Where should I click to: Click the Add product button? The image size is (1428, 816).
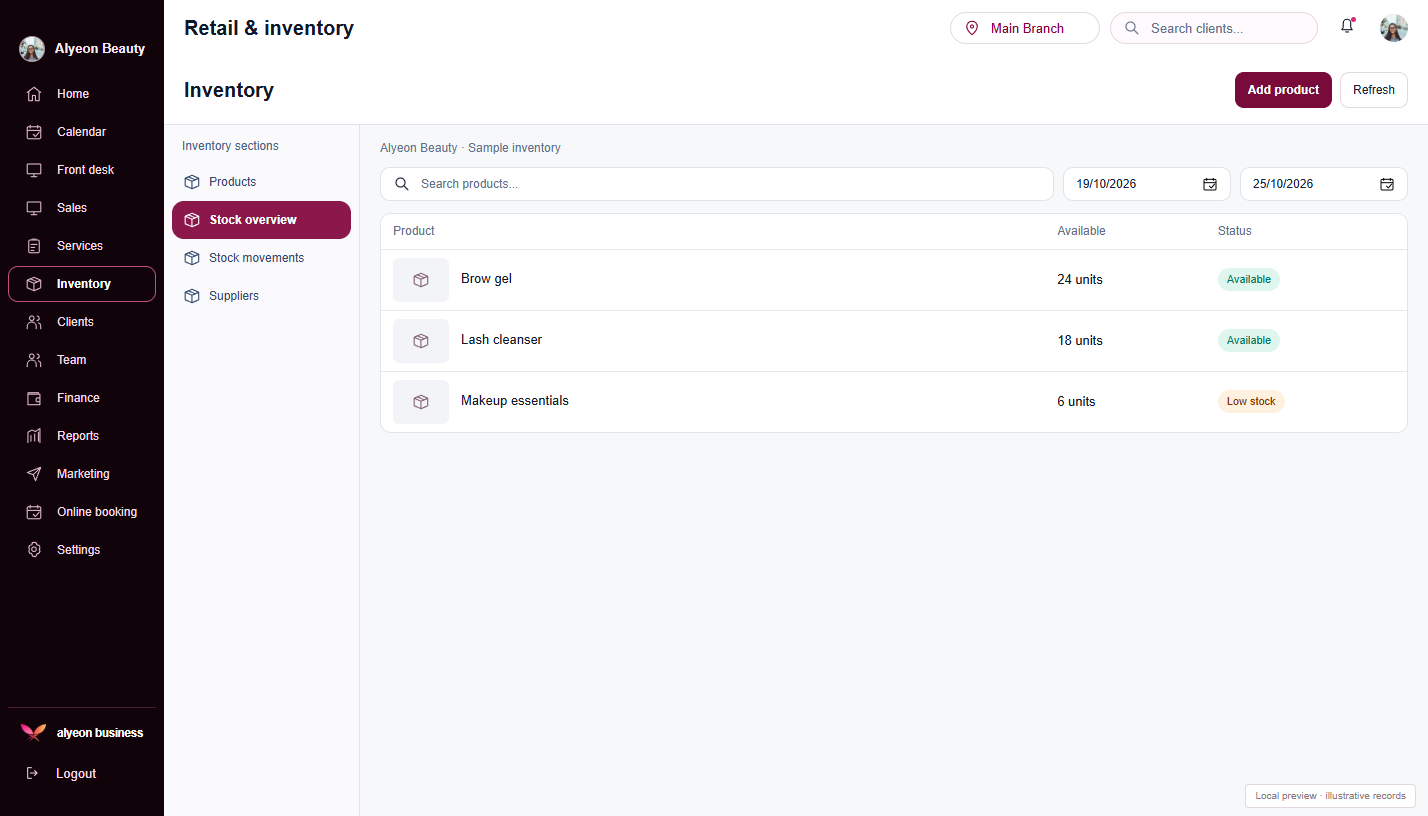point(1283,90)
